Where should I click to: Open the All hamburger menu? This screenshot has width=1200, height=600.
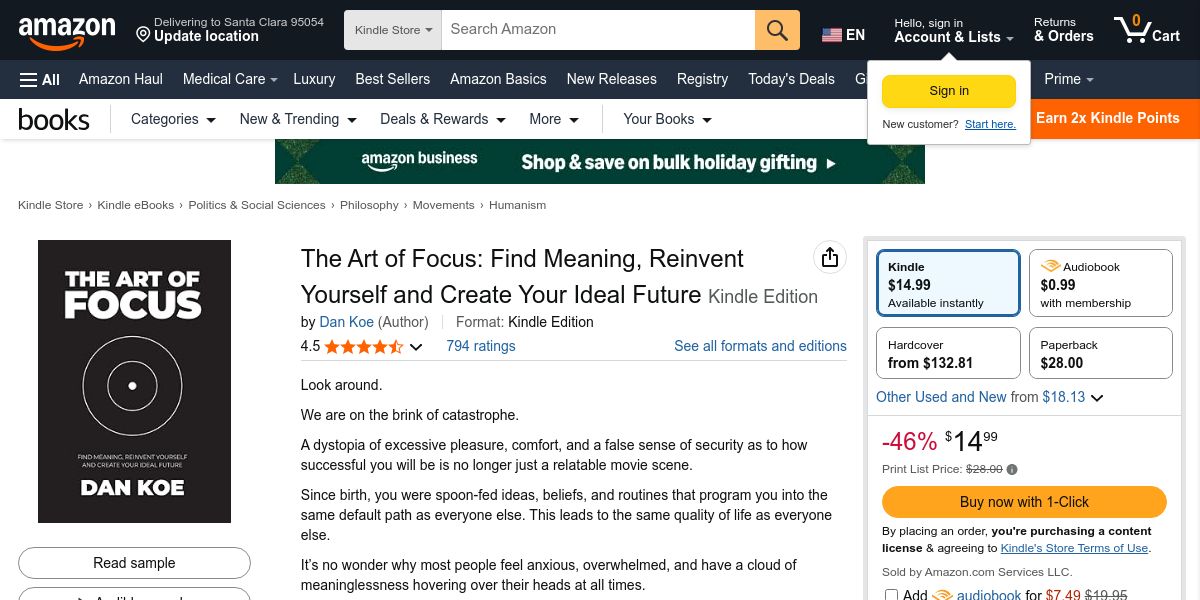click(40, 79)
